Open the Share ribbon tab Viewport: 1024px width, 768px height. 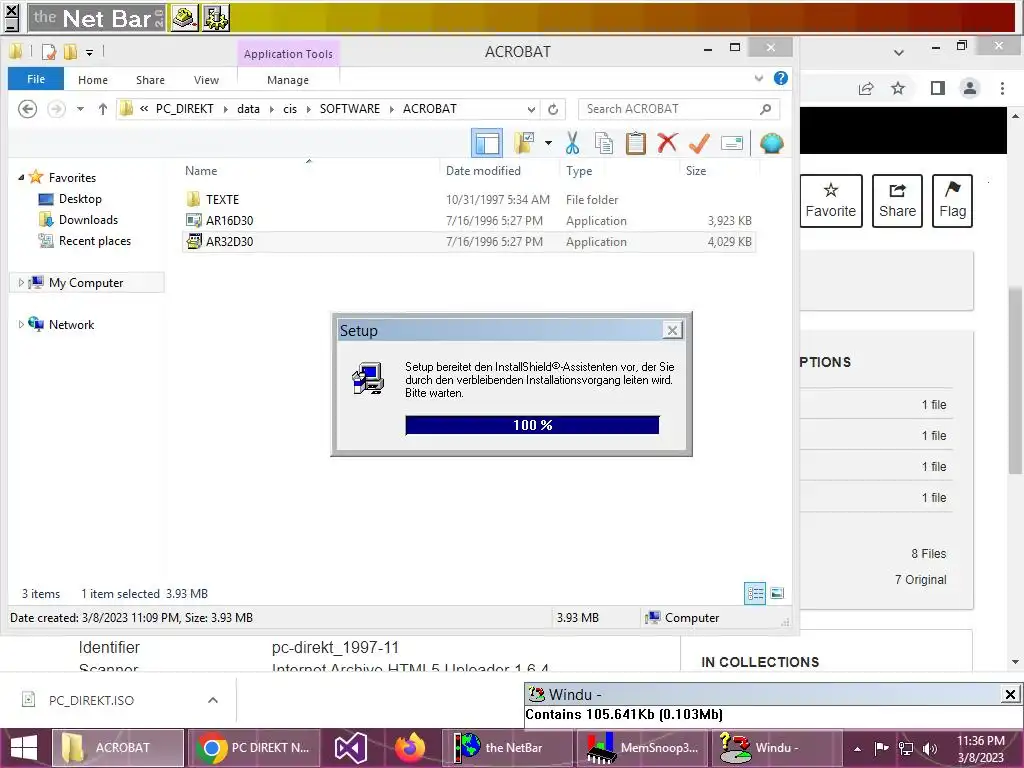(150, 80)
